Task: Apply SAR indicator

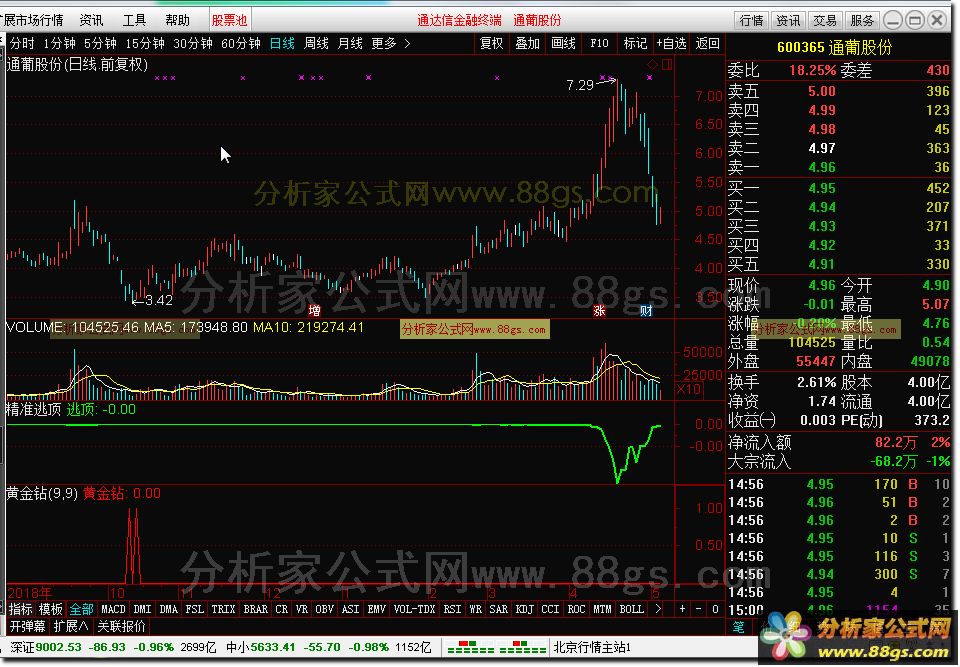Action: tap(498, 609)
